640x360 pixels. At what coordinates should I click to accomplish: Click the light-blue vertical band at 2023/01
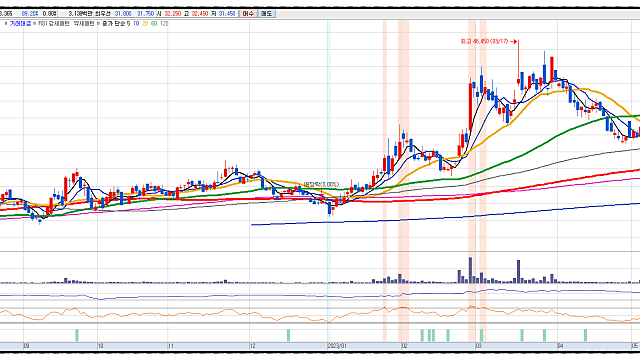tap(329, 182)
